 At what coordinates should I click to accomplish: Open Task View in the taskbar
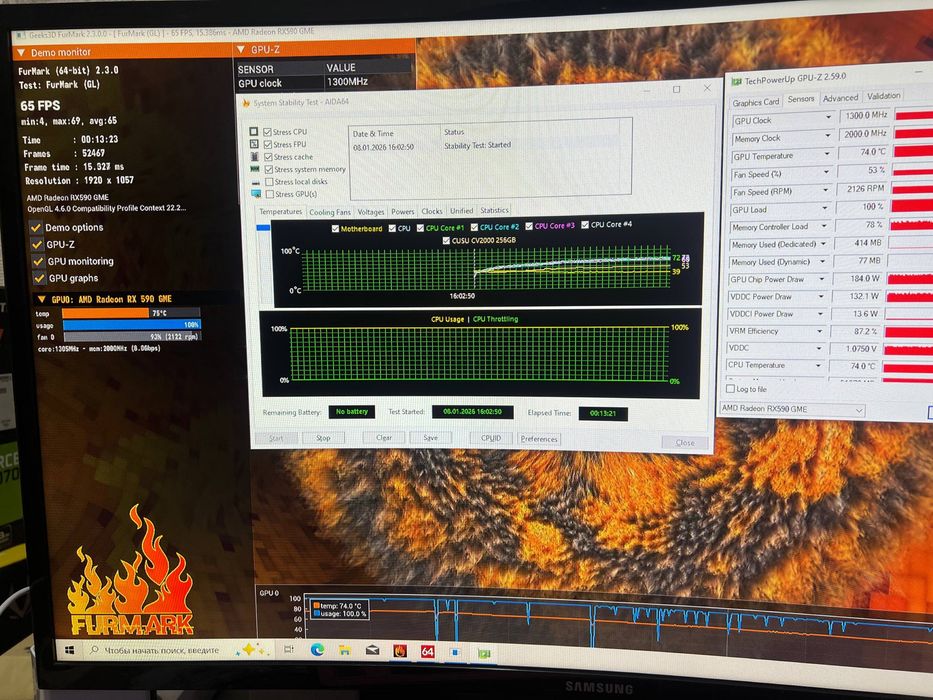click(289, 649)
